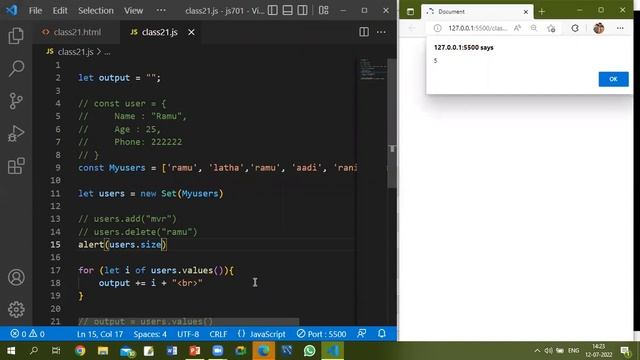Click the alert(users.size) line

point(122,244)
